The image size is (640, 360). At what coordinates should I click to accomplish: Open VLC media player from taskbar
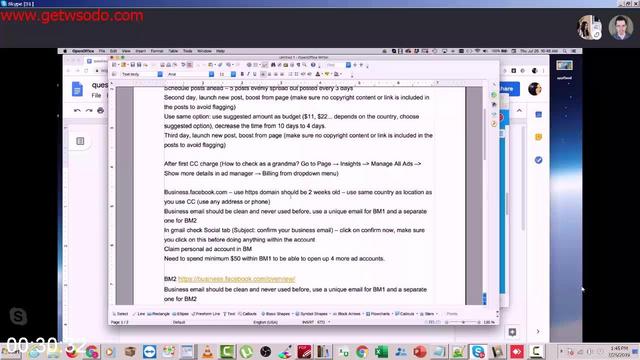(208, 351)
